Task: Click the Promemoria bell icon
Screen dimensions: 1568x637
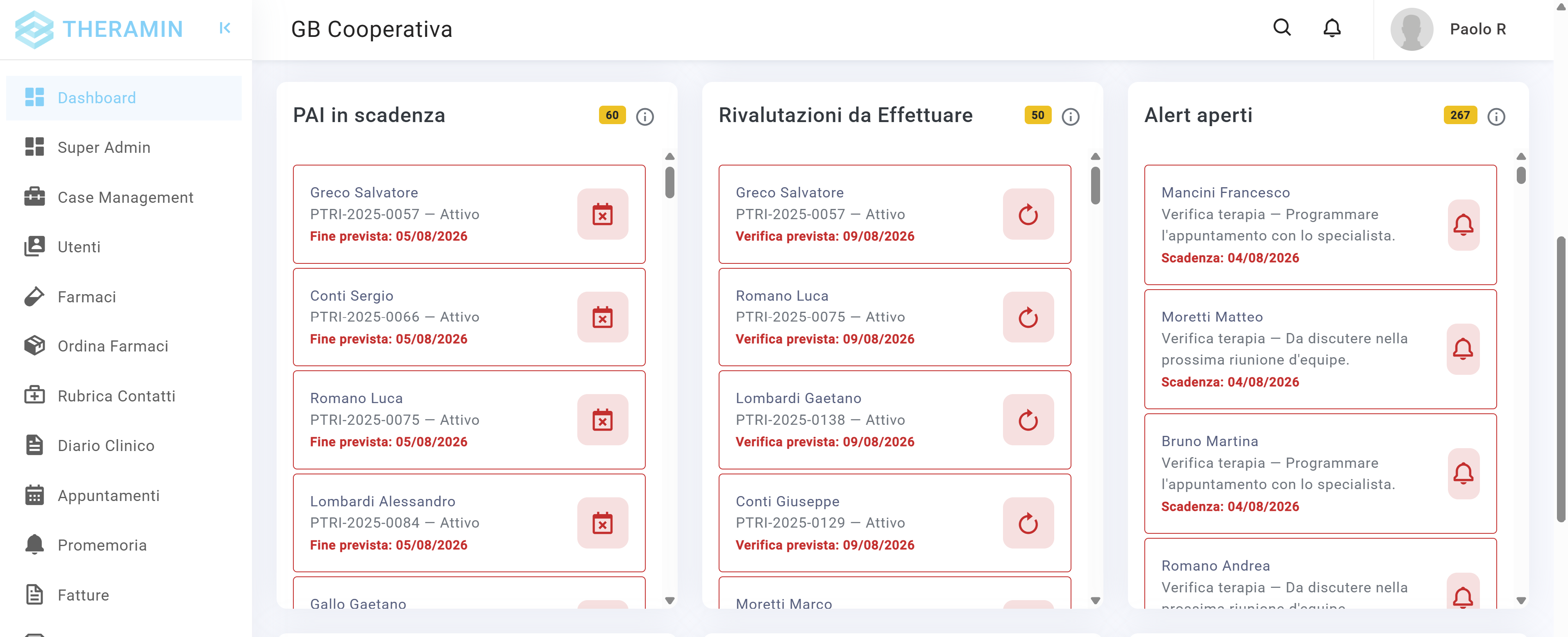Action: point(35,544)
